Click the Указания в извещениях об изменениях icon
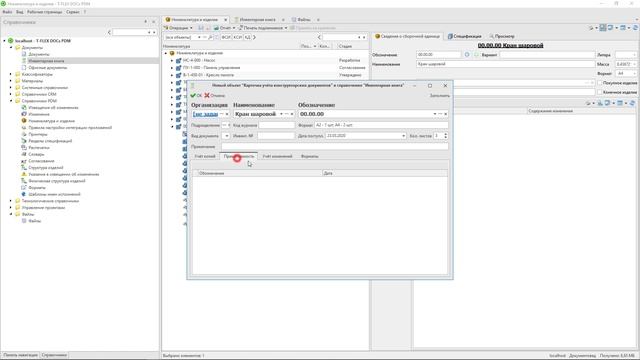The image size is (640, 360). 24,174
